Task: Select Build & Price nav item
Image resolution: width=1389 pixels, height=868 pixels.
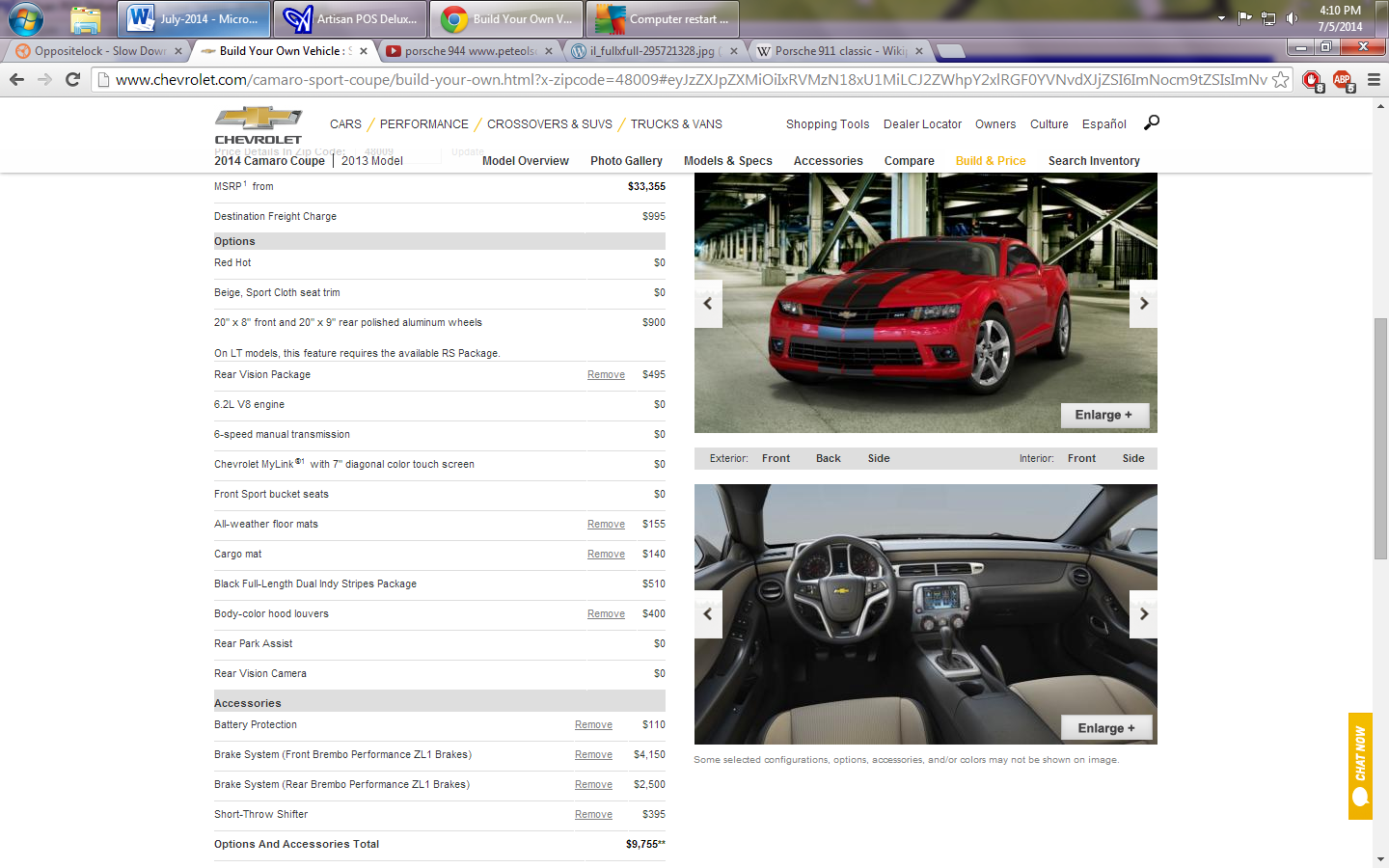Action: click(x=991, y=161)
